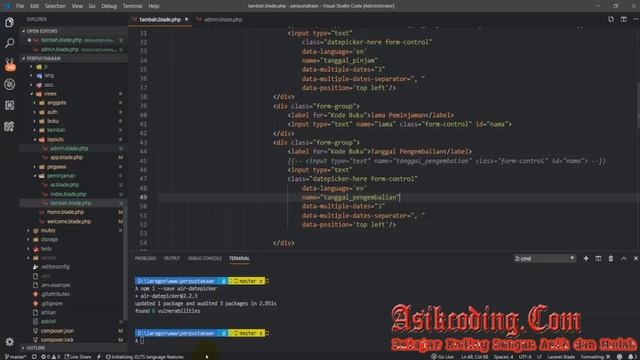Click Spaces: 4 indentation setting
Screen dimensions: 640x360
point(503,357)
